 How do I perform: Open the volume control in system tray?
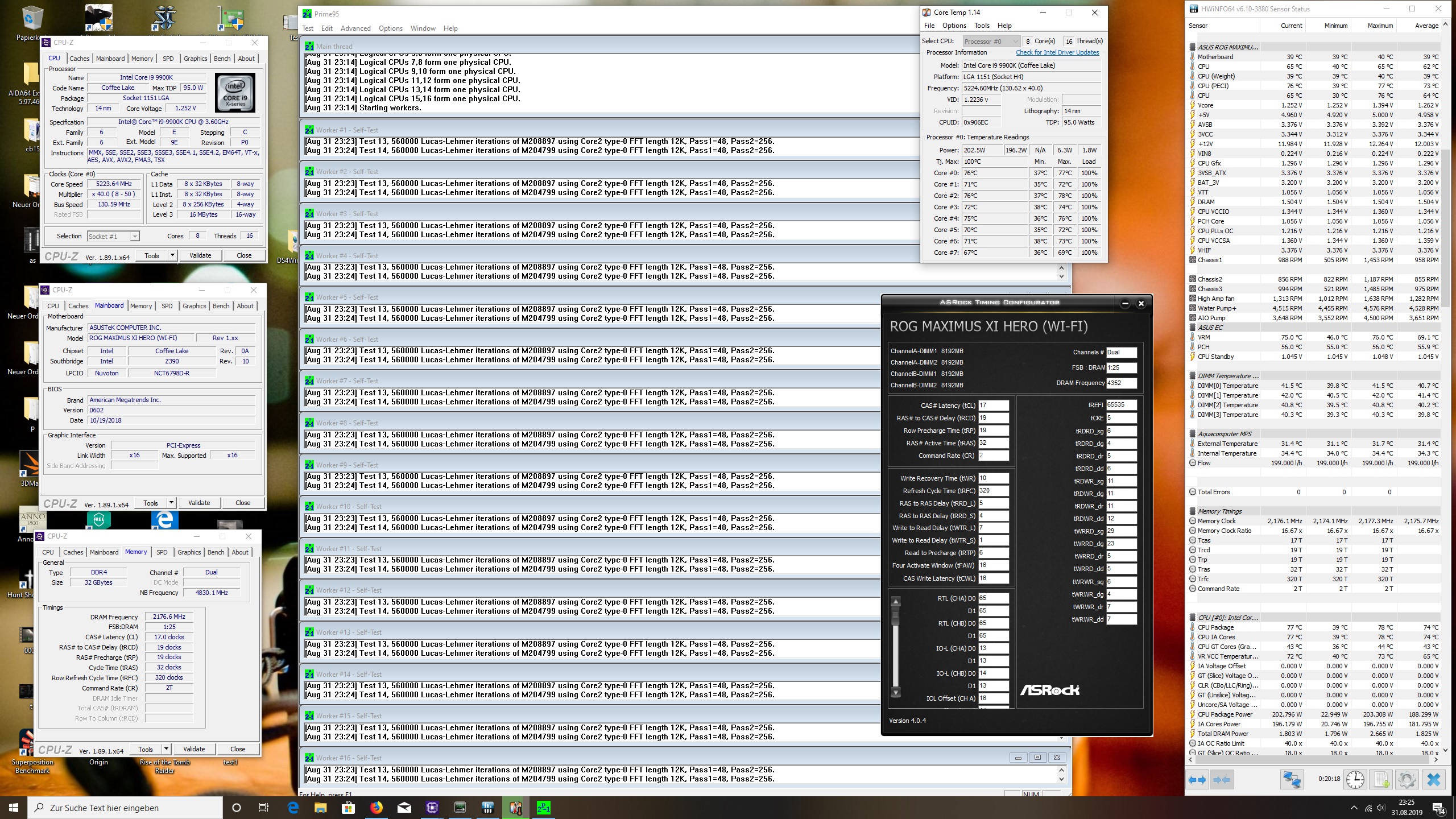coord(1381,808)
